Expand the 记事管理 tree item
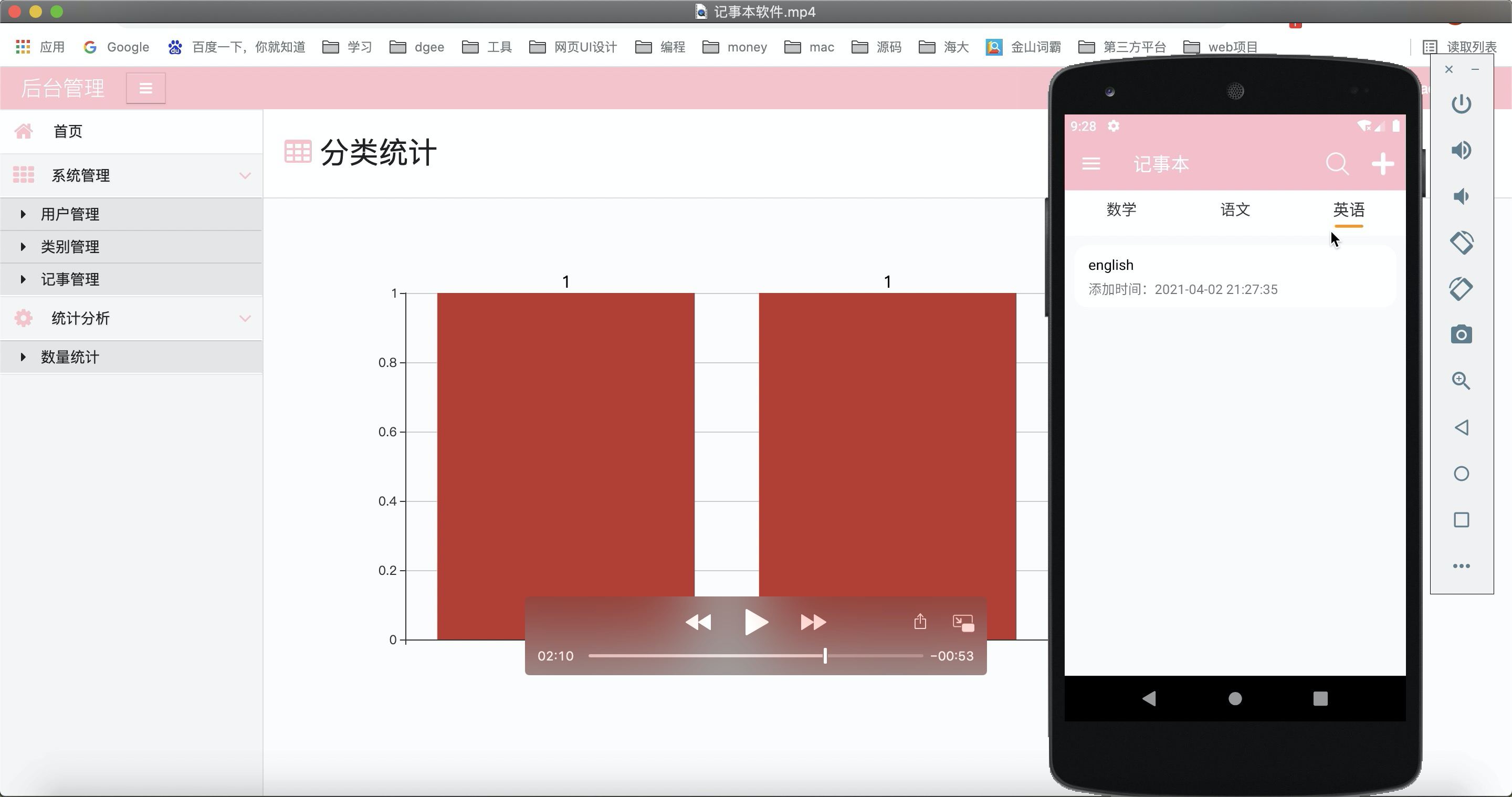 [x=131, y=279]
